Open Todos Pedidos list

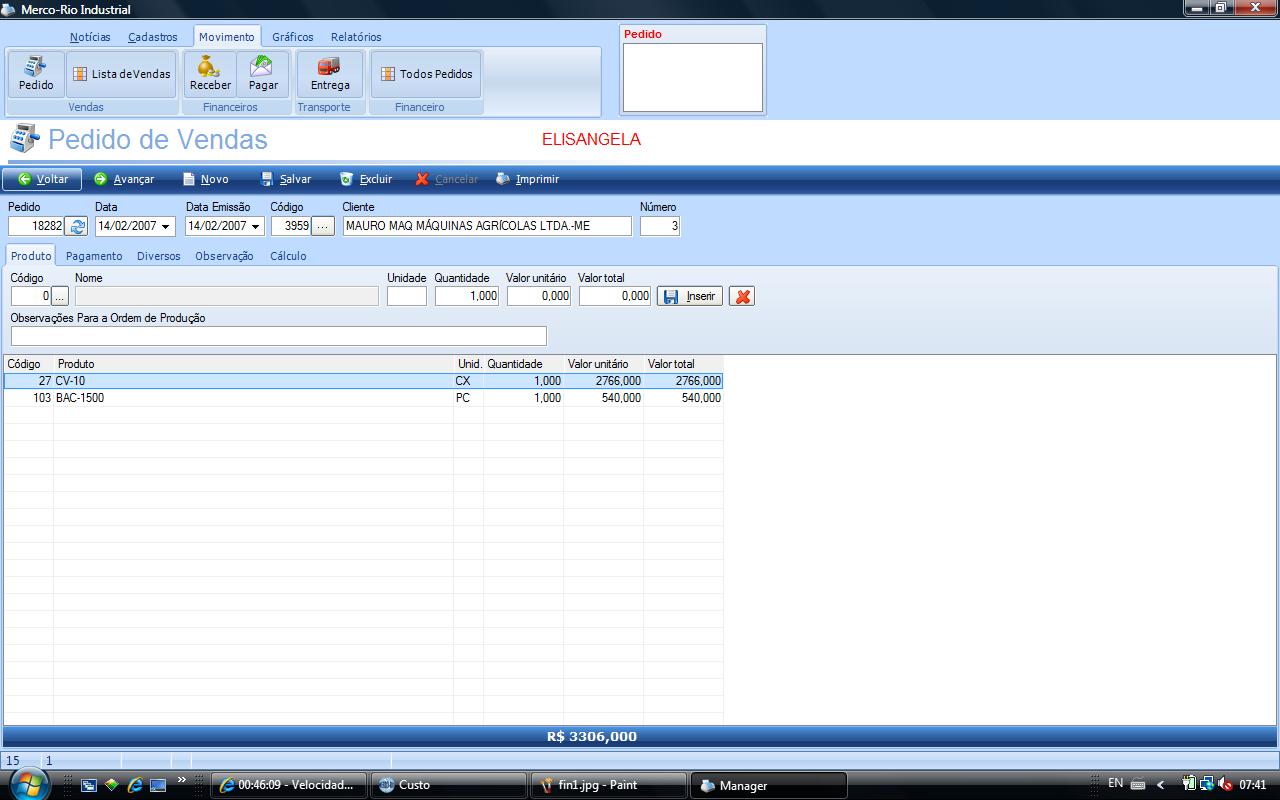[x=426, y=74]
